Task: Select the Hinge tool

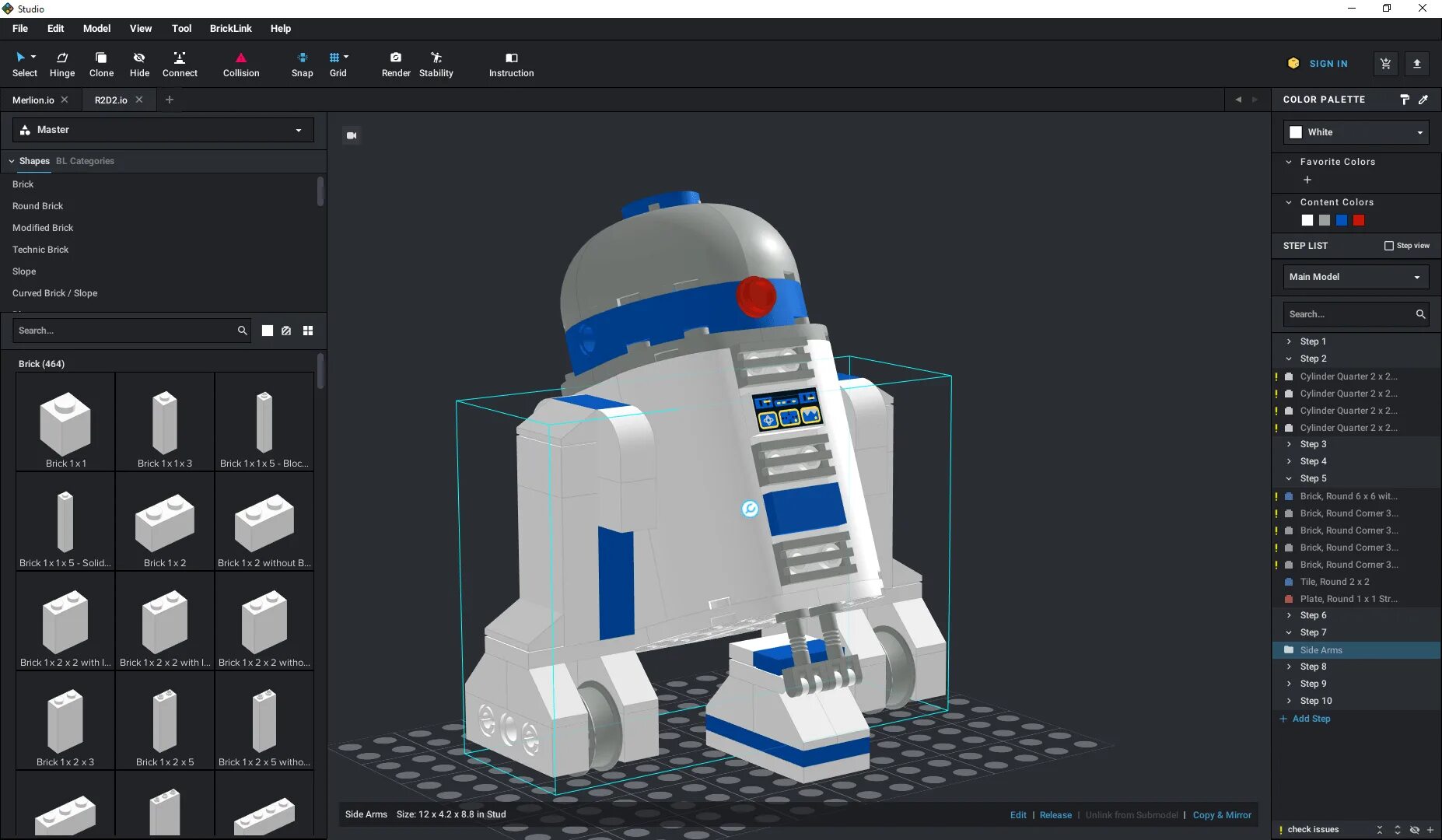Action: click(x=62, y=65)
